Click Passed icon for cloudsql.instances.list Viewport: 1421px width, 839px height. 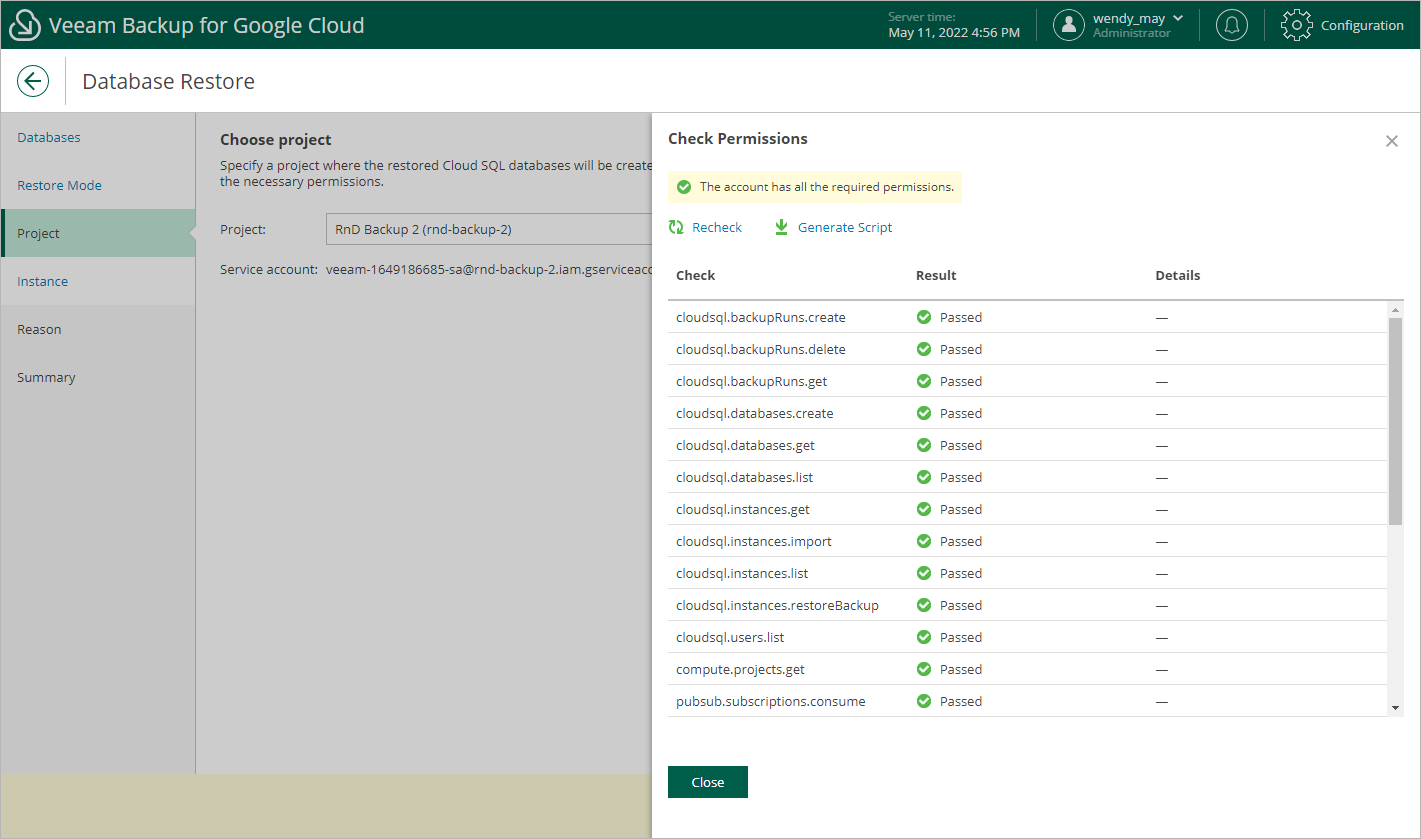924,573
